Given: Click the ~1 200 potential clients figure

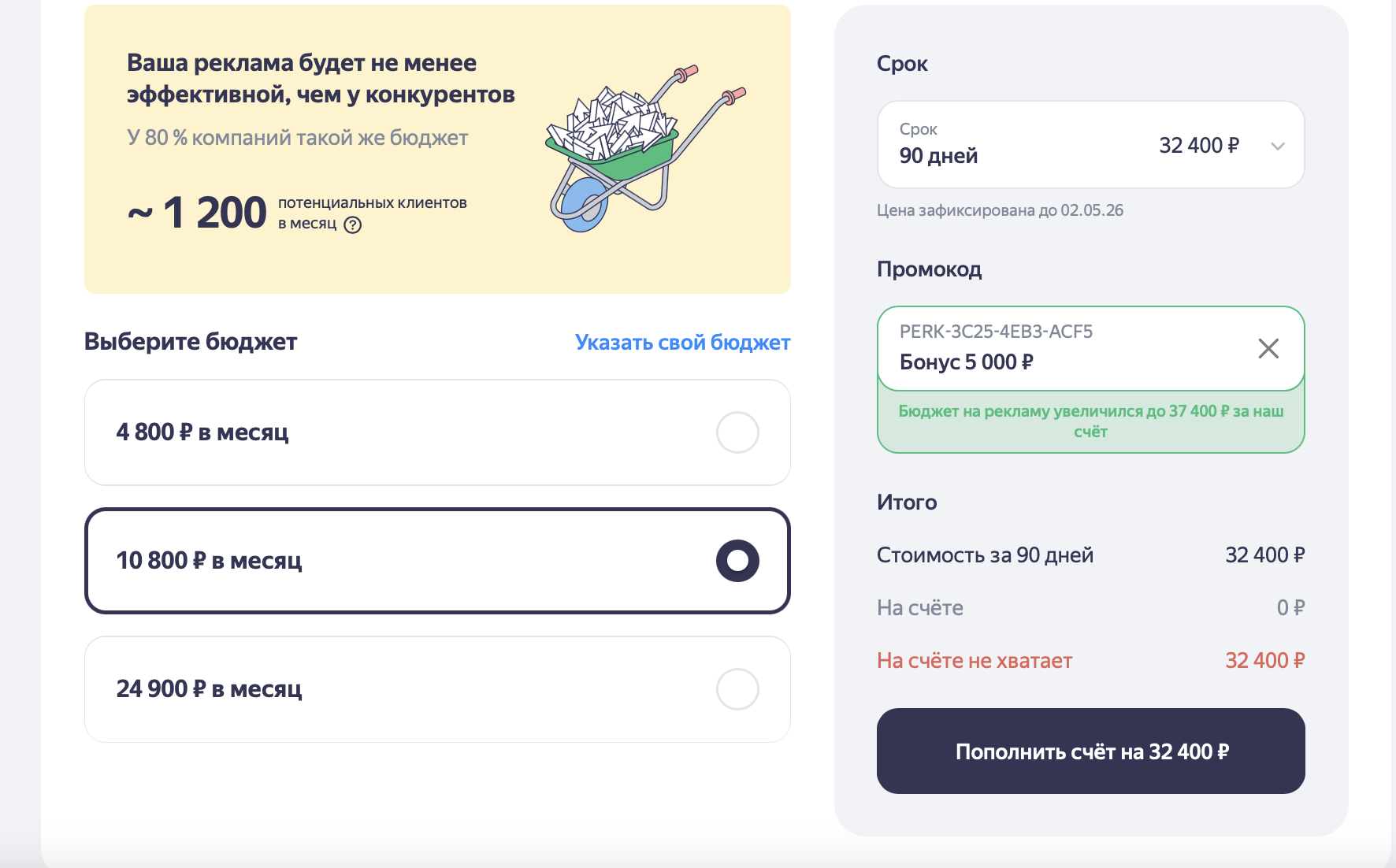Looking at the screenshot, I should tap(199, 213).
